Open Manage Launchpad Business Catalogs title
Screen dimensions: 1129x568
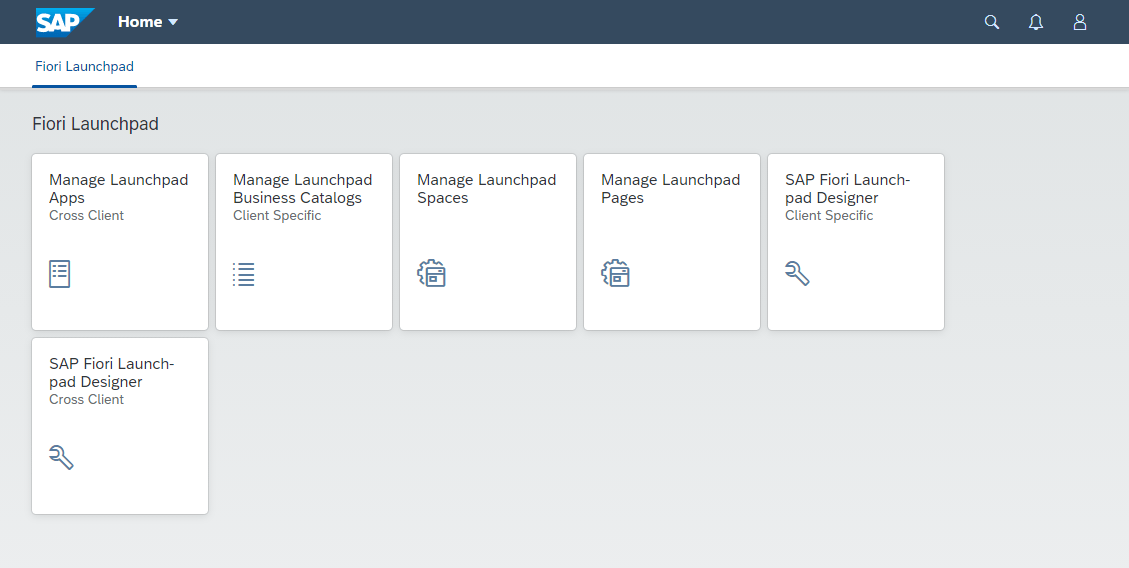click(x=302, y=189)
